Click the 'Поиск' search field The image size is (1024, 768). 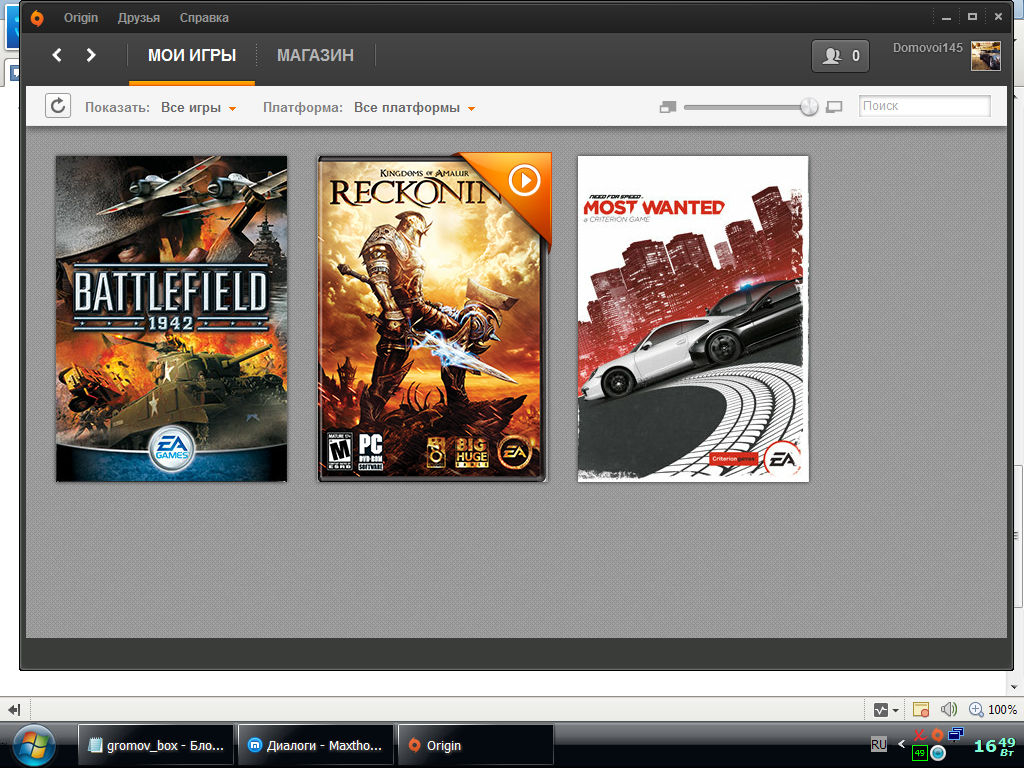924,106
